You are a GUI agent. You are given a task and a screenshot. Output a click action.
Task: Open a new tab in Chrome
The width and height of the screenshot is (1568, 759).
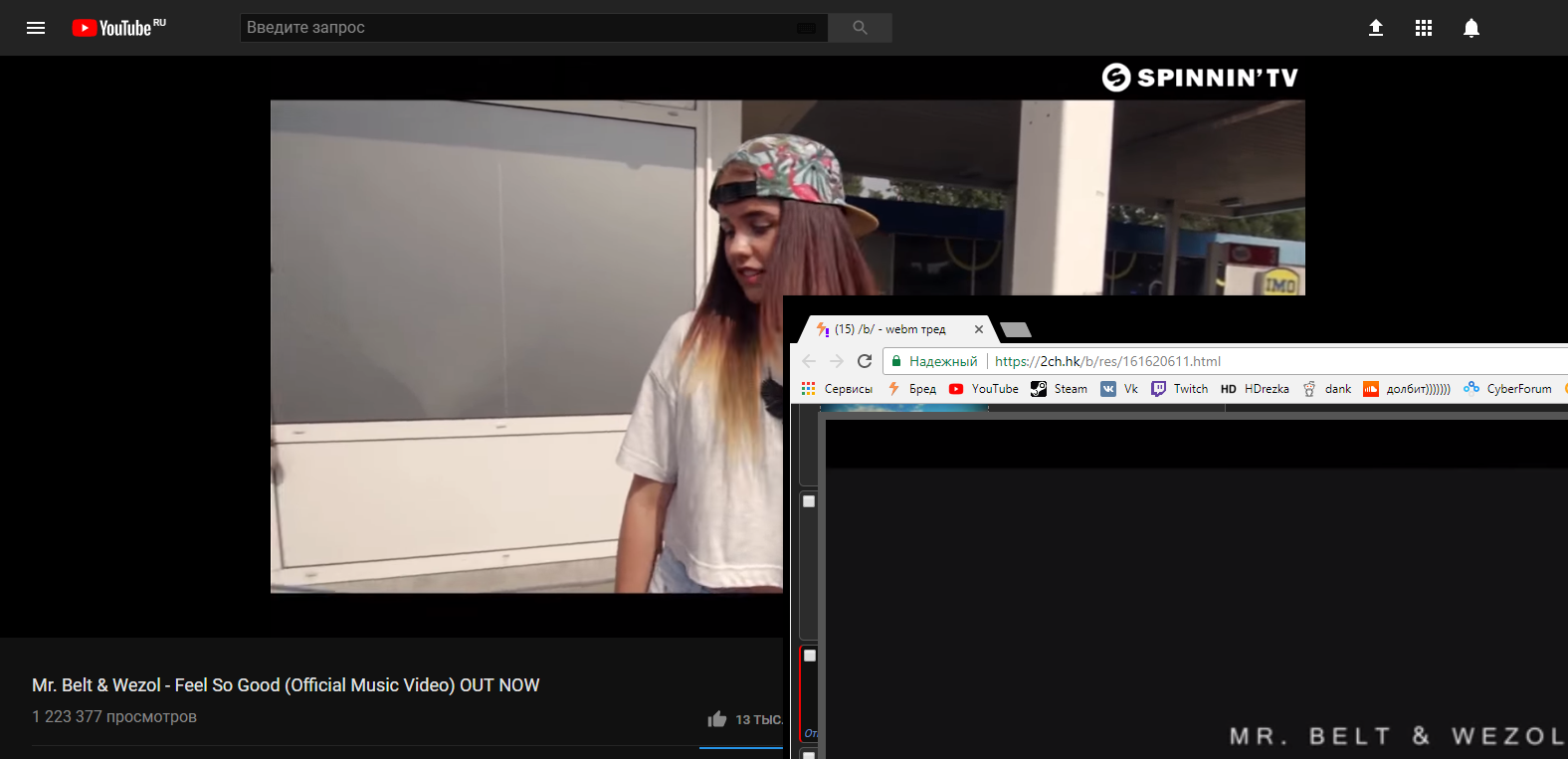[x=1016, y=330]
